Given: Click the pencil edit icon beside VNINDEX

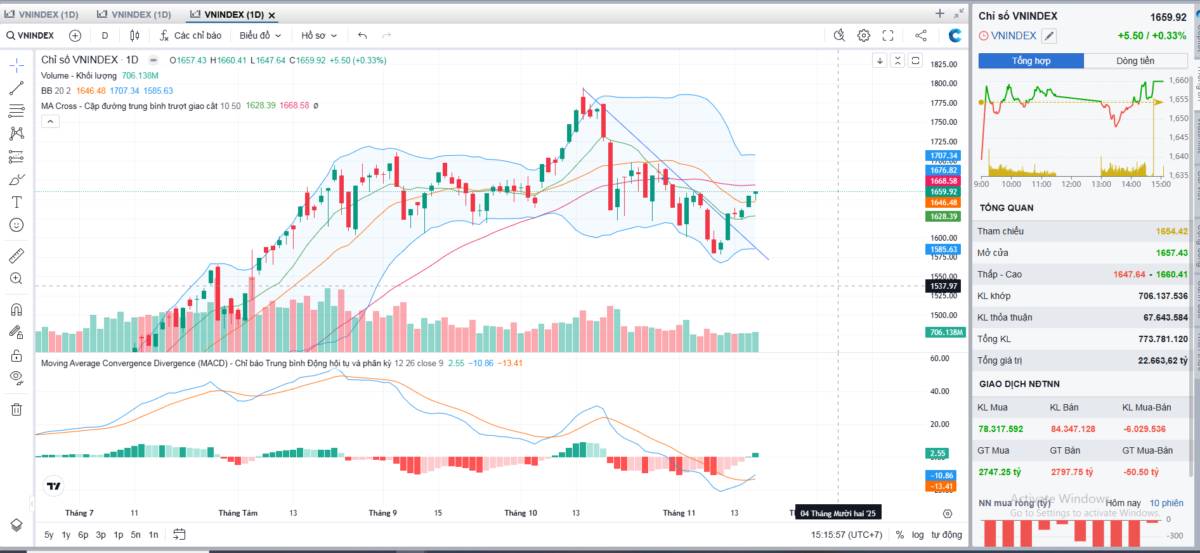Looking at the screenshot, I should (1049, 36).
